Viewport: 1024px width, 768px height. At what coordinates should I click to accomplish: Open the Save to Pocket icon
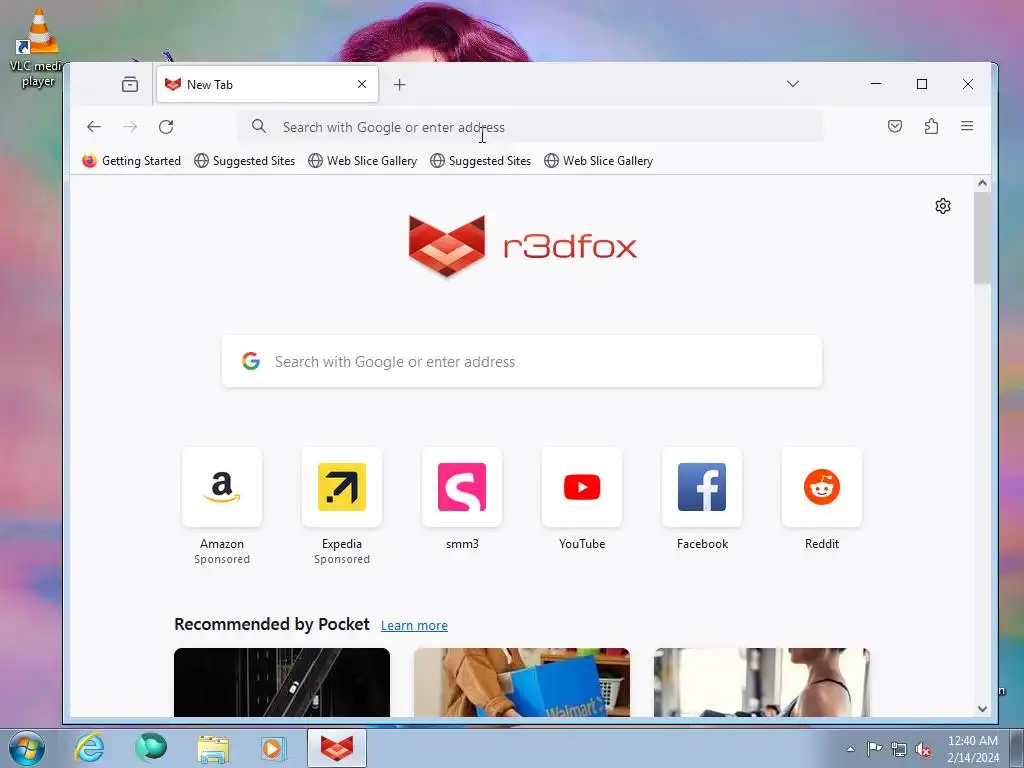(895, 126)
